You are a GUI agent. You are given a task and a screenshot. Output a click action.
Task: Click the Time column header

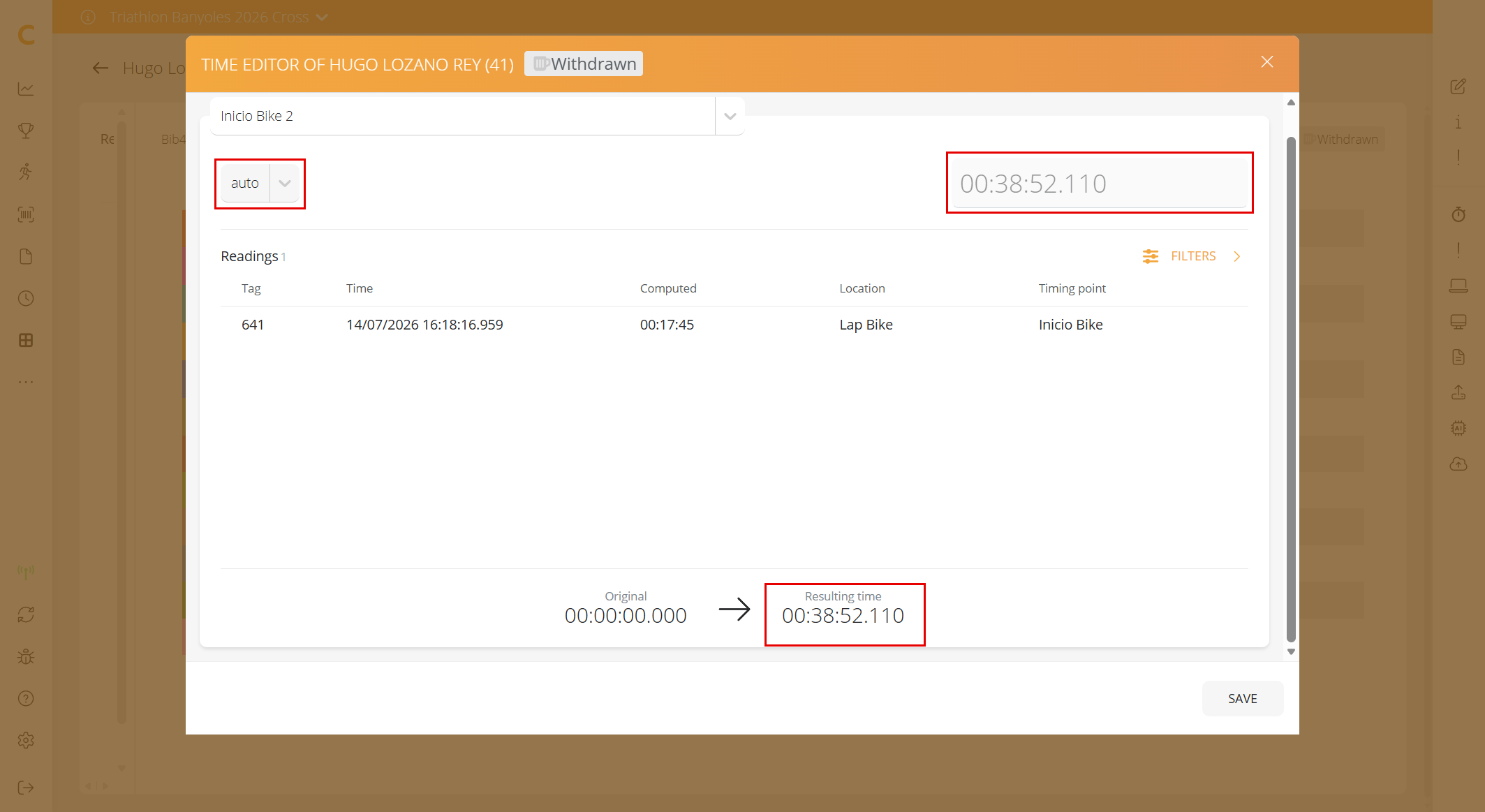(360, 288)
